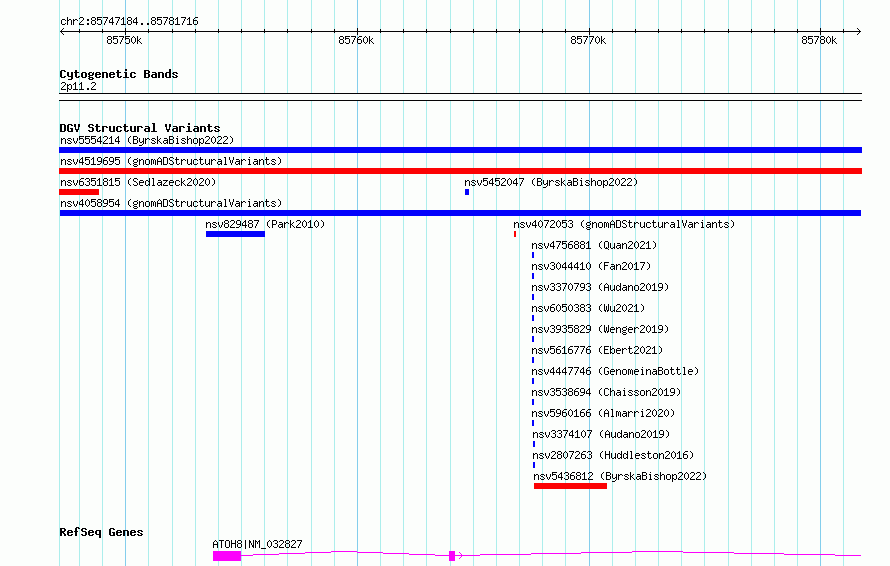Click the Cytogenetic Bands track title

(119, 74)
